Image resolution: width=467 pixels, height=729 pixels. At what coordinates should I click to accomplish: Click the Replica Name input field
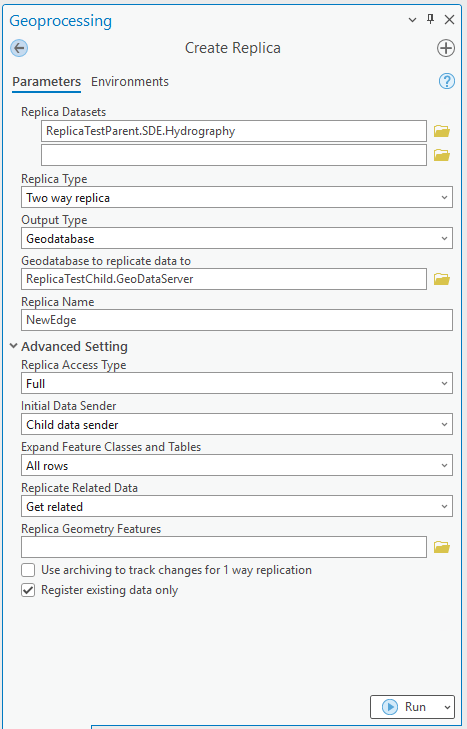(x=237, y=320)
